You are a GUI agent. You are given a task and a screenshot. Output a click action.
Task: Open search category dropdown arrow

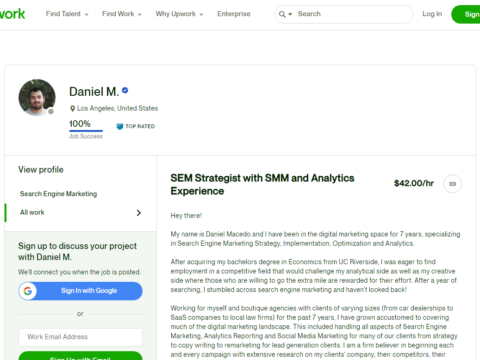(290, 14)
